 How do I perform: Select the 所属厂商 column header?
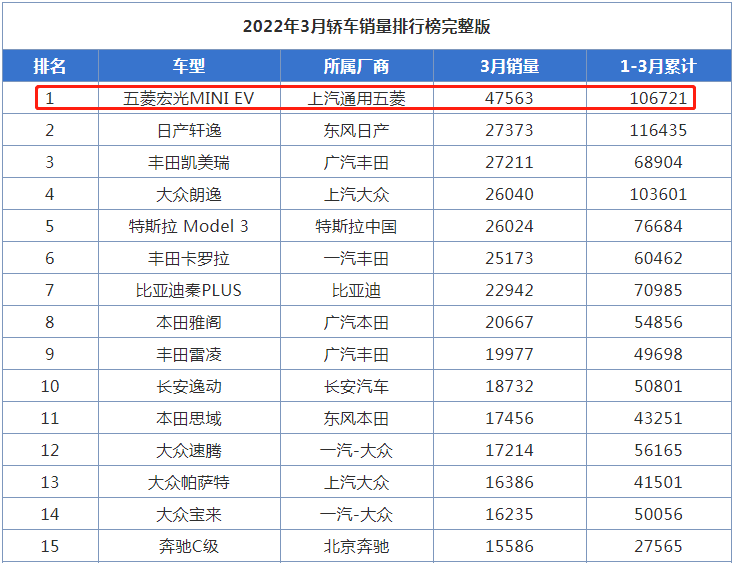[356, 66]
